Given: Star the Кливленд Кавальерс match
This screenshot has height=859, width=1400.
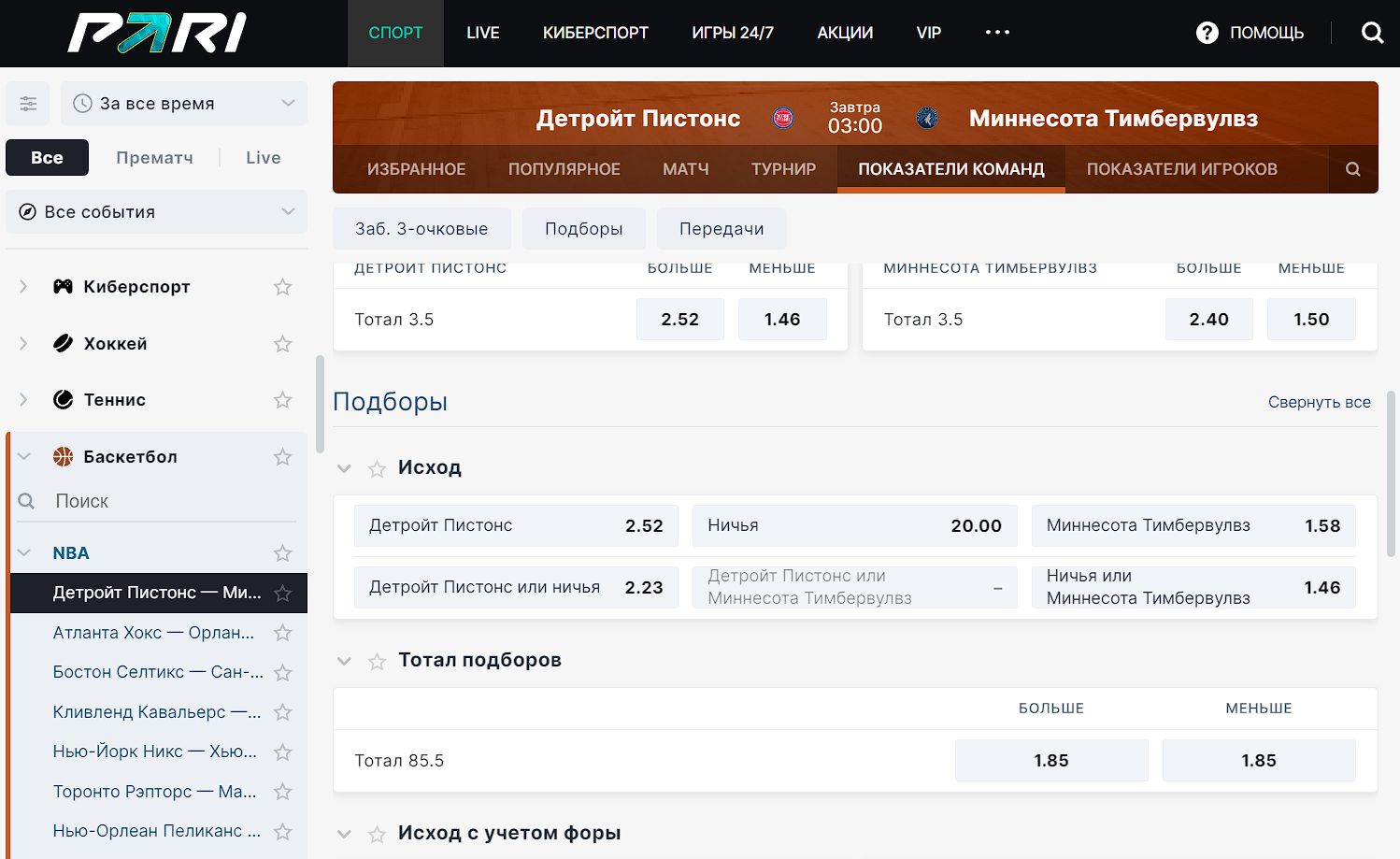Looking at the screenshot, I should [282, 712].
